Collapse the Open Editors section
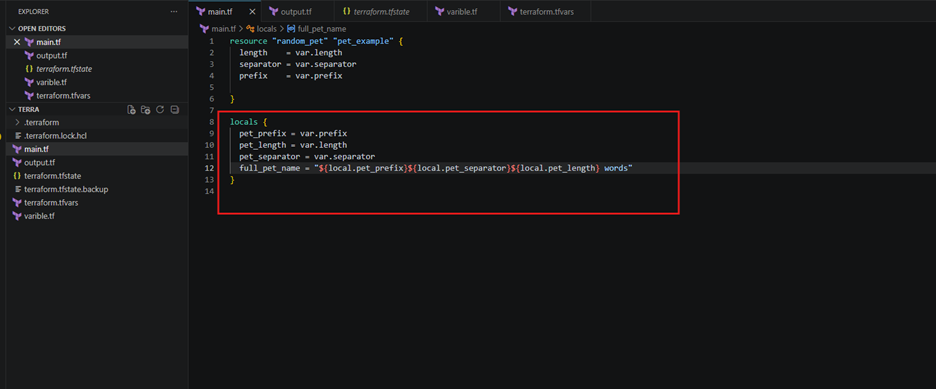Screen dimensions: 936x389 coord(12,29)
